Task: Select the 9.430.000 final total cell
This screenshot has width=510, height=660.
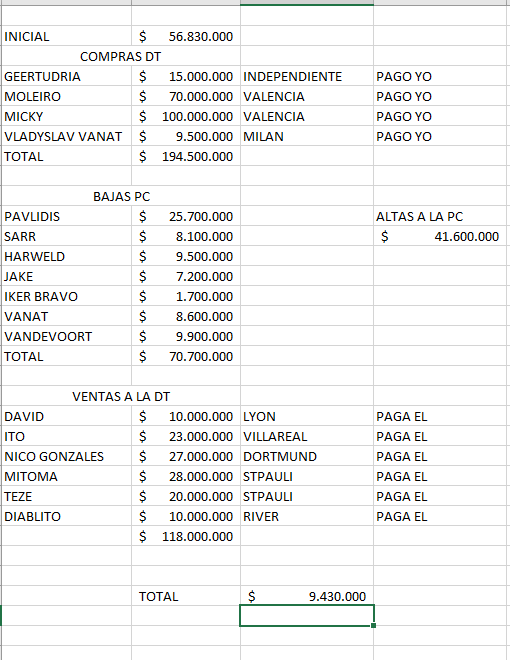Action: point(307,596)
